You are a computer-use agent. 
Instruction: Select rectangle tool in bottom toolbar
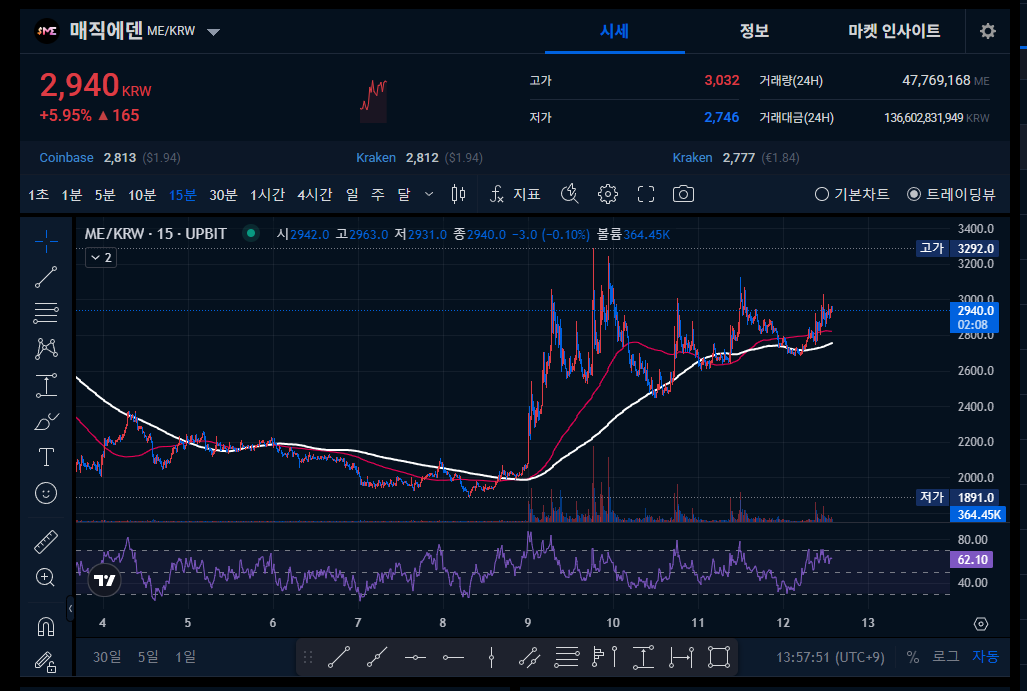tap(719, 657)
